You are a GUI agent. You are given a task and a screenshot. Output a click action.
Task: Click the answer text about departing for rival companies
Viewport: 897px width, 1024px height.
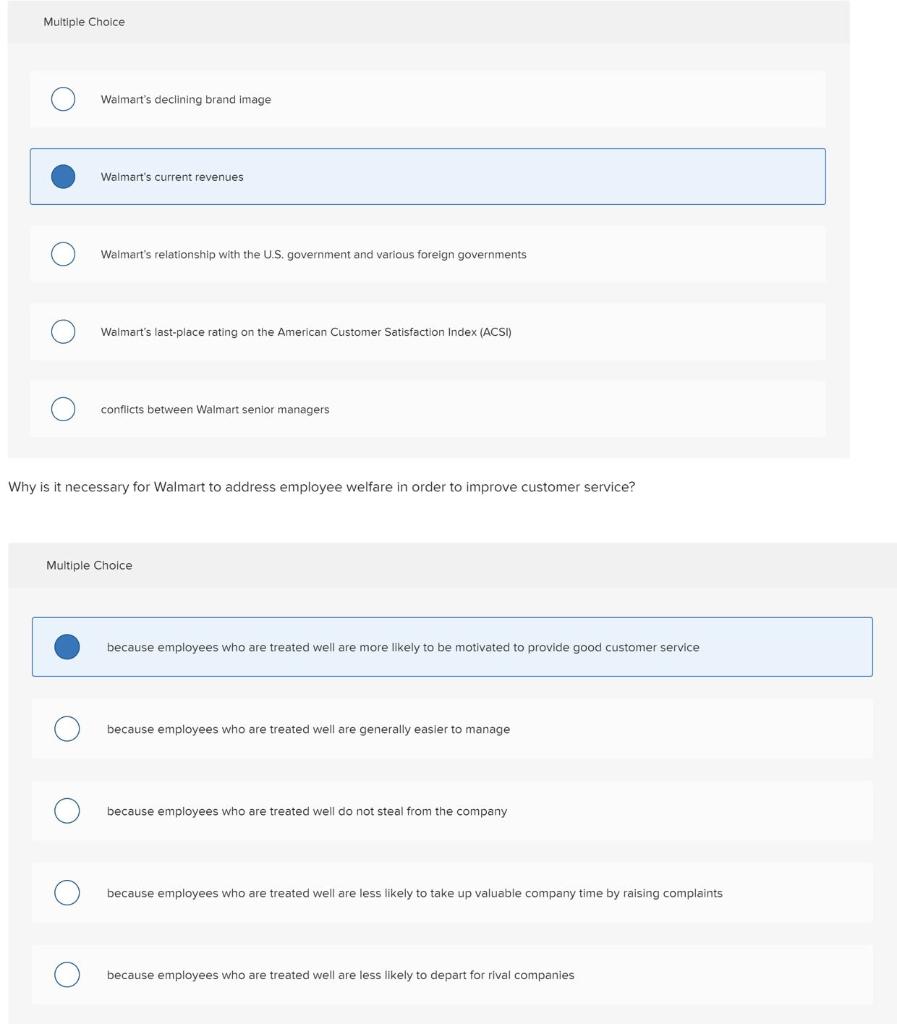[340, 976]
